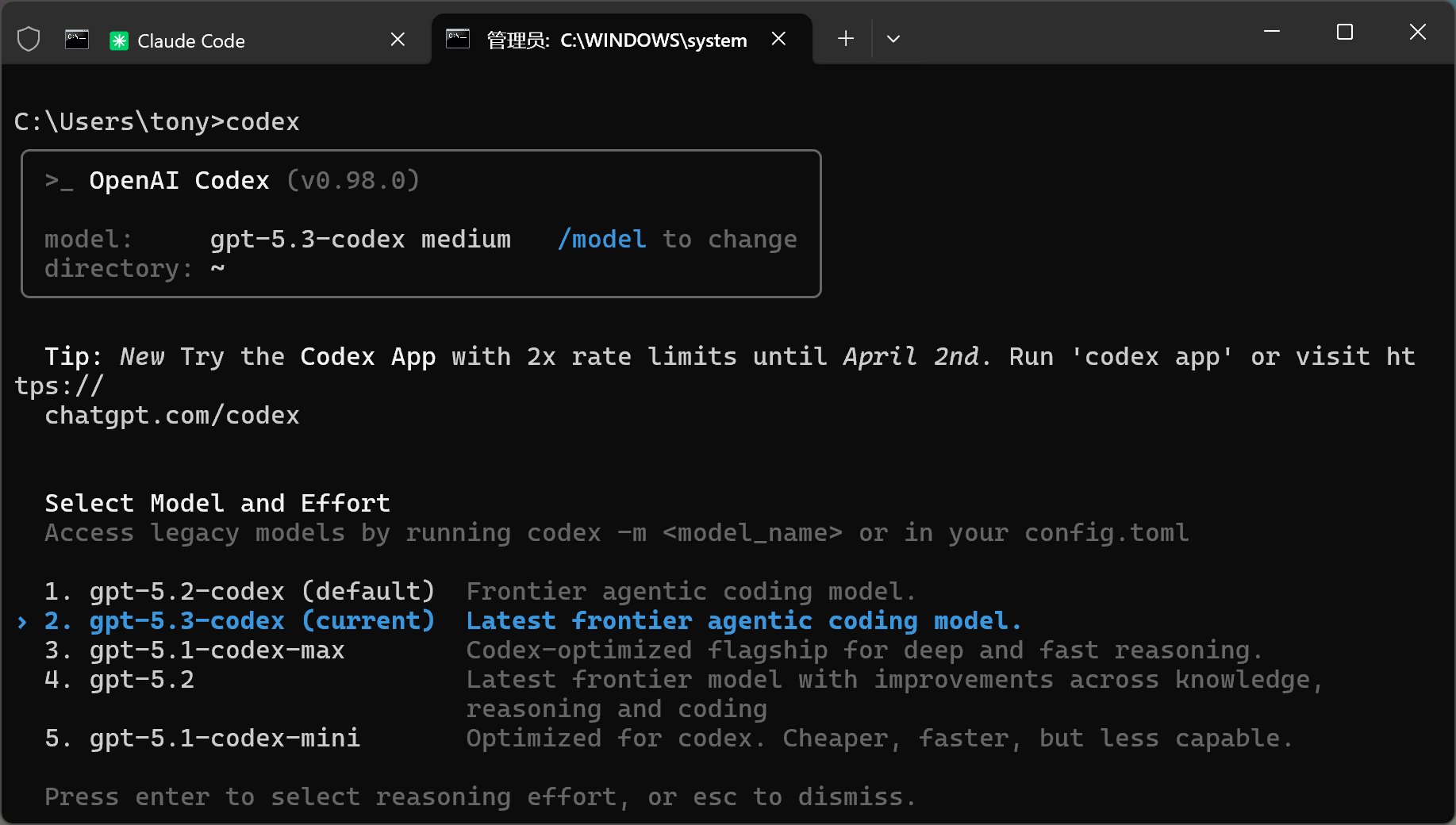Switch to the Claude Code tab
1456x825 pixels.
click(190, 40)
